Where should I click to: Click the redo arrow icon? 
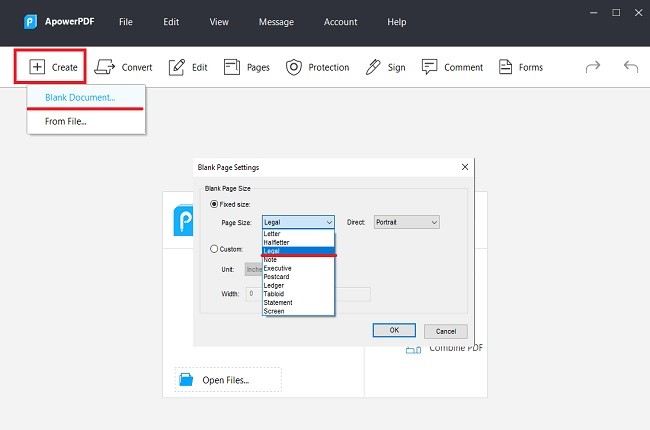pyautogui.click(x=593, y=67)
